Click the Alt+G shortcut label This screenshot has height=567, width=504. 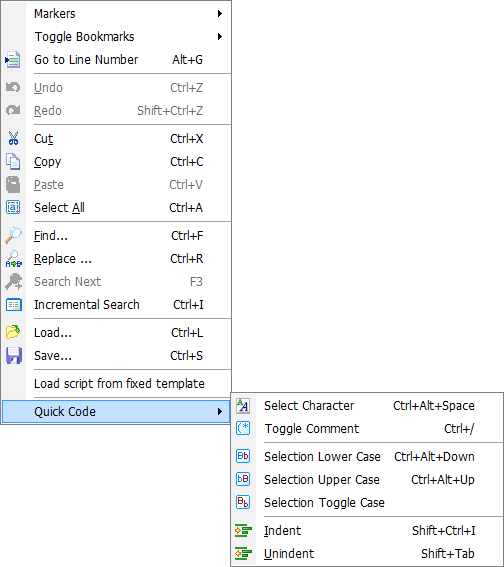coord(187,60)
